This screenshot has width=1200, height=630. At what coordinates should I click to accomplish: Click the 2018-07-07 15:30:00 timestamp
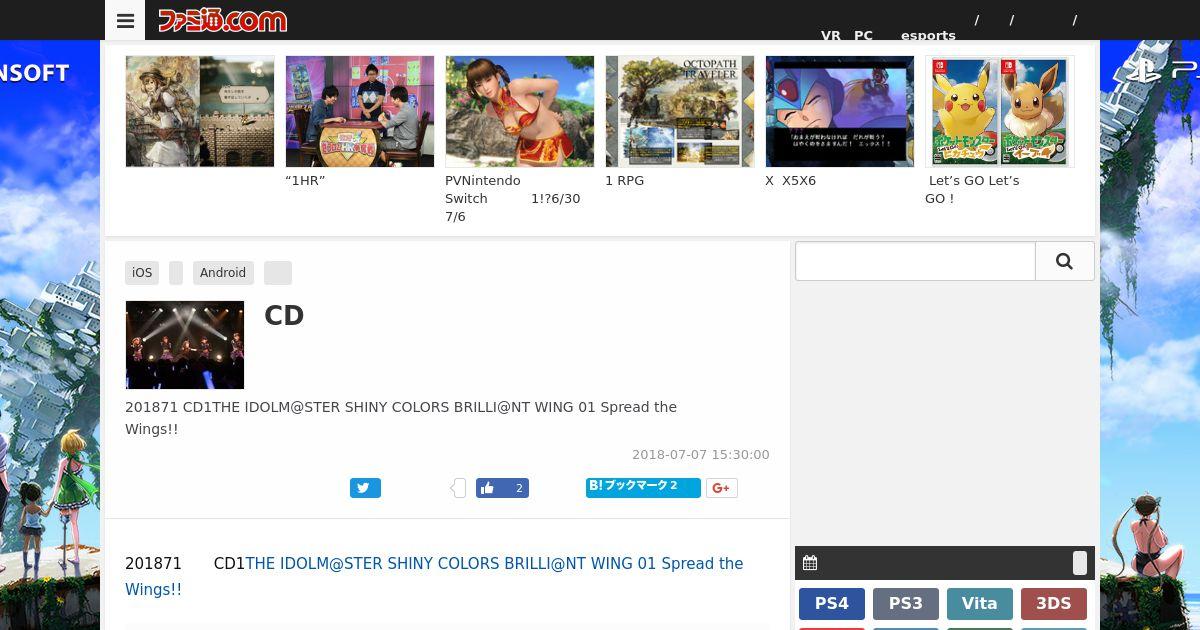[701, 454]
